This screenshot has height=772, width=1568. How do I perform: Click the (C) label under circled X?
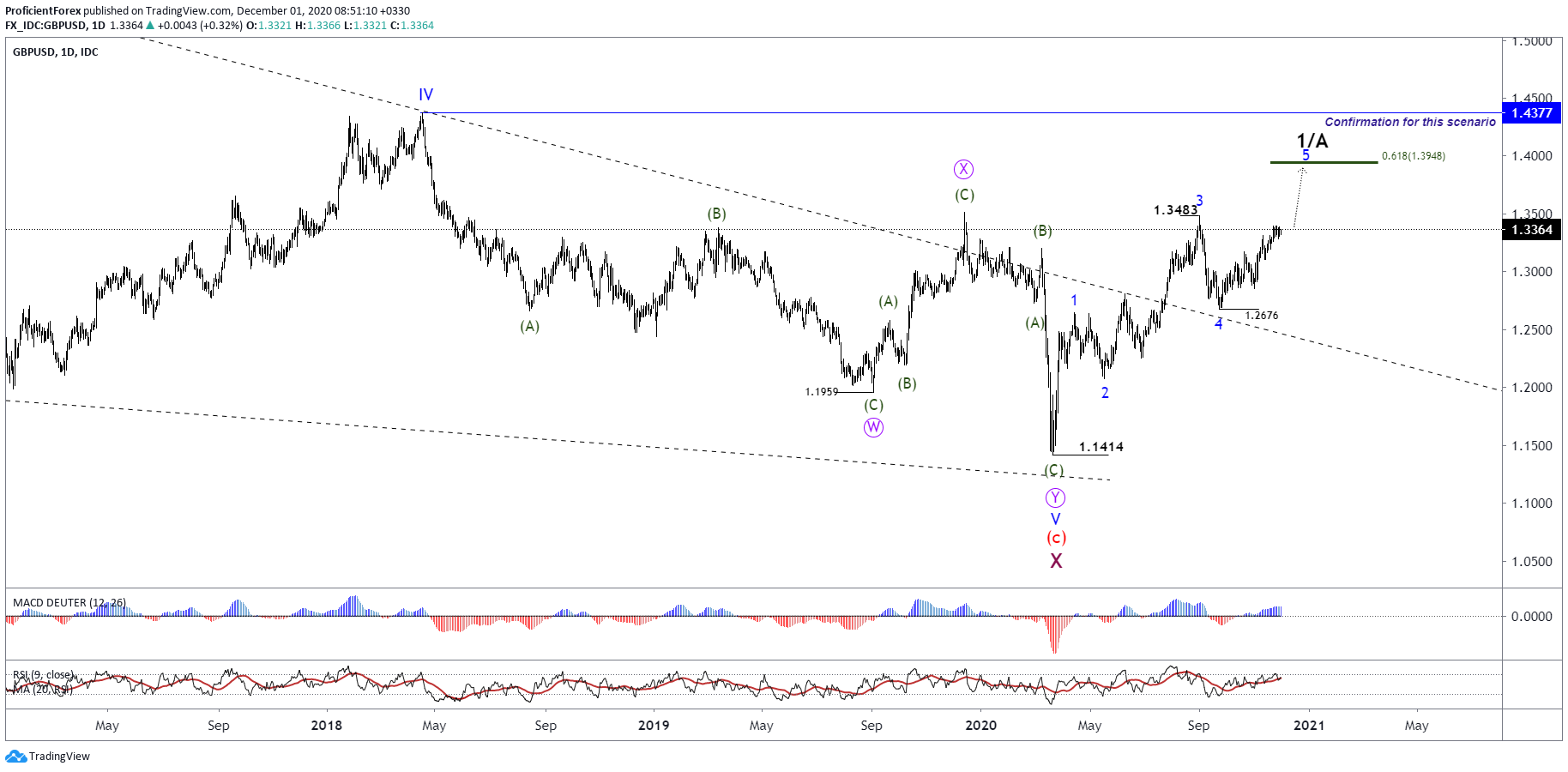(965, 195)
